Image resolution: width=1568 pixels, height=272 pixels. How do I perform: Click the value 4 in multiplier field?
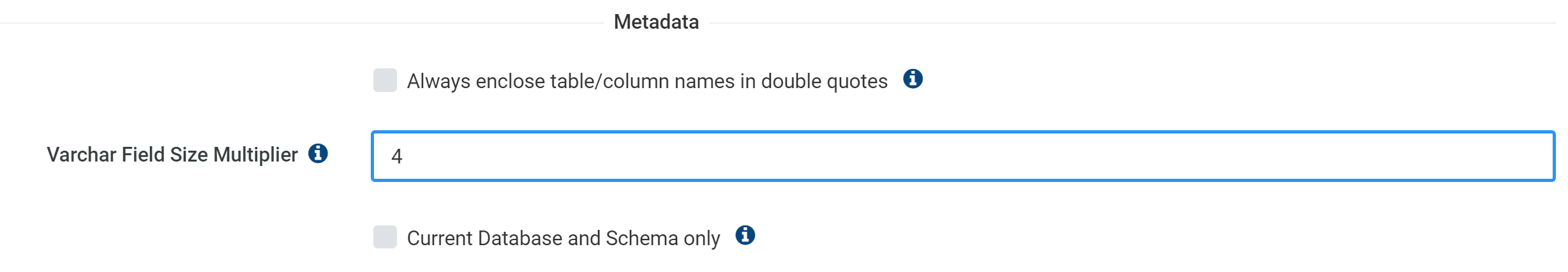(397, 156)
